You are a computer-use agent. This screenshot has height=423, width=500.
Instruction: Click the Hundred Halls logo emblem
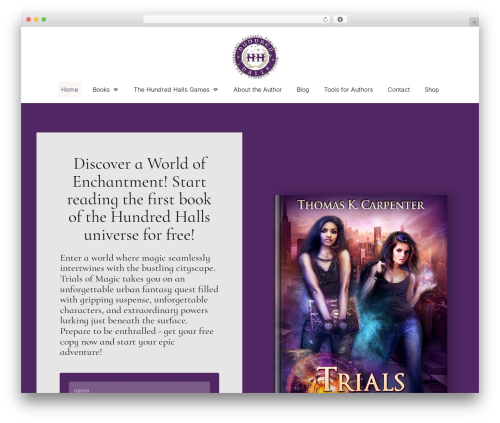click(x=256, y=57)
